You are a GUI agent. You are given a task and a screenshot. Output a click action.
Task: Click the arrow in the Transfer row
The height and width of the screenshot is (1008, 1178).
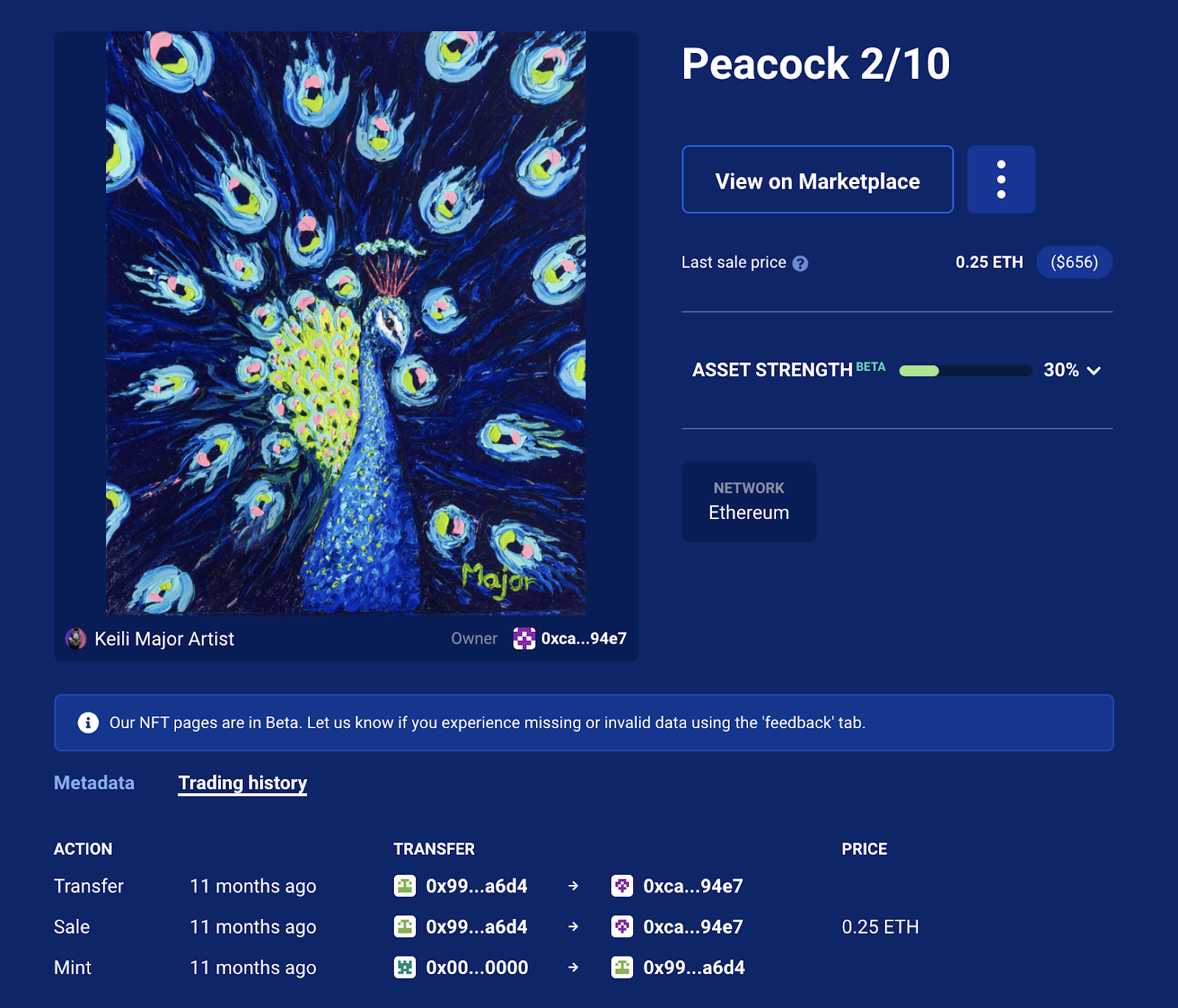573,886
